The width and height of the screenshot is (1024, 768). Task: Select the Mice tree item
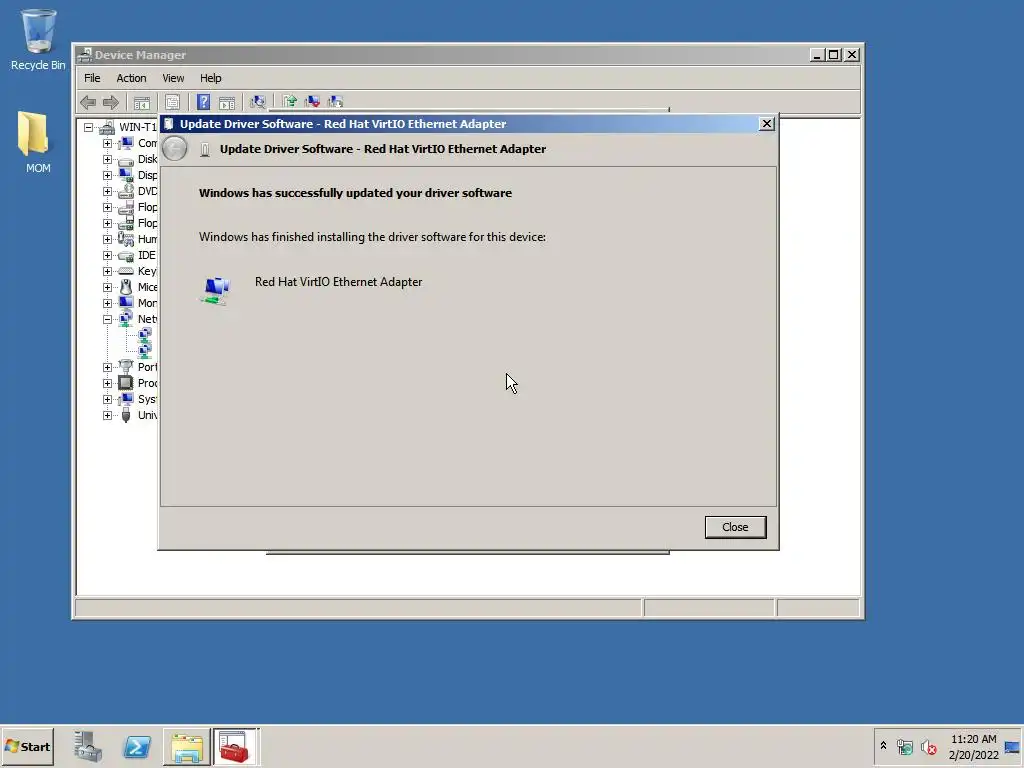(147, 287)
